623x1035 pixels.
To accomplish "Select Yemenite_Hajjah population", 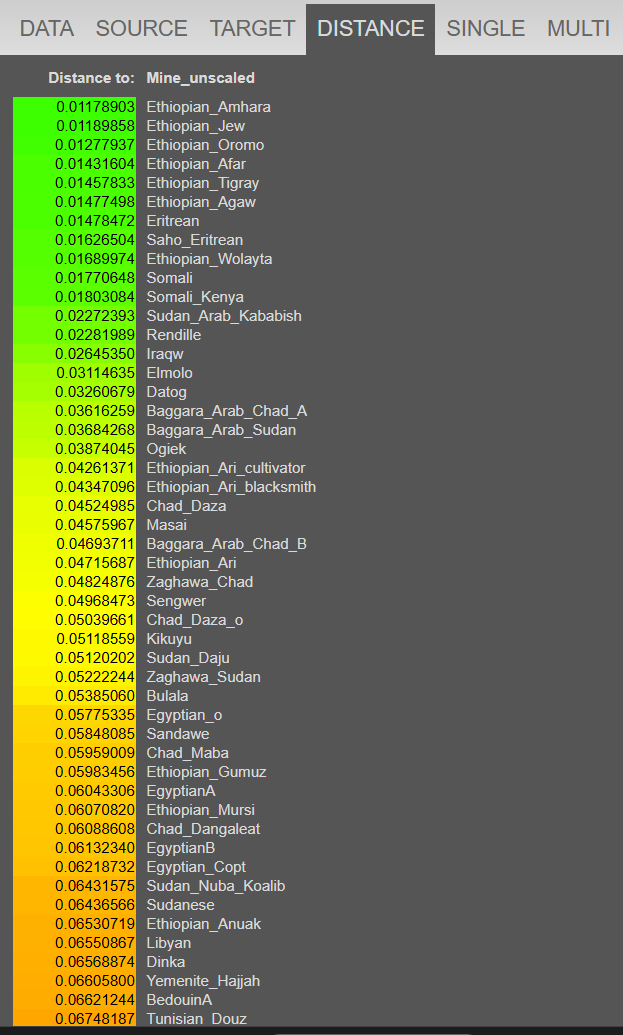I will (x=203, y=982).
